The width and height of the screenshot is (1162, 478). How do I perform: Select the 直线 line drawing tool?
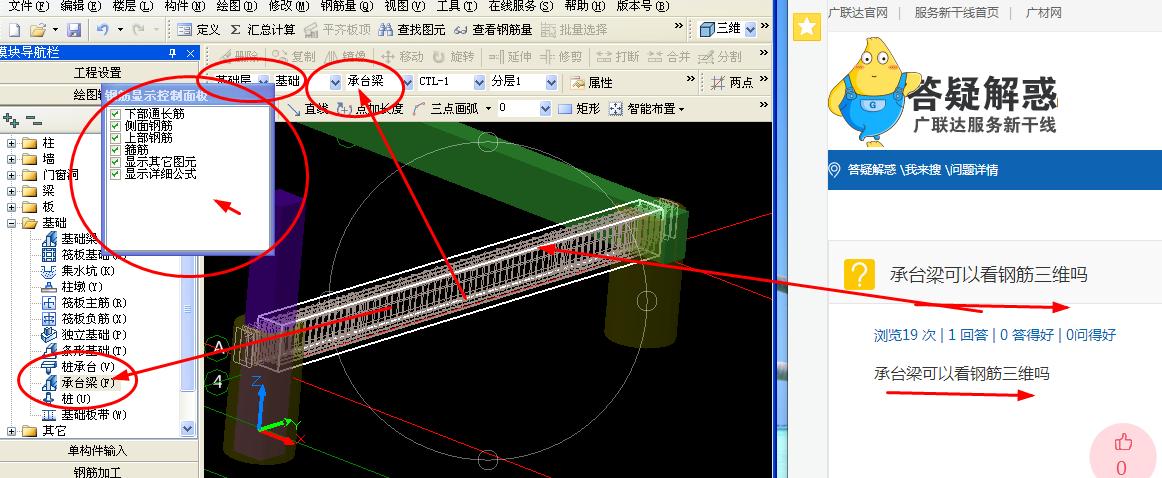tap(307, 109)
